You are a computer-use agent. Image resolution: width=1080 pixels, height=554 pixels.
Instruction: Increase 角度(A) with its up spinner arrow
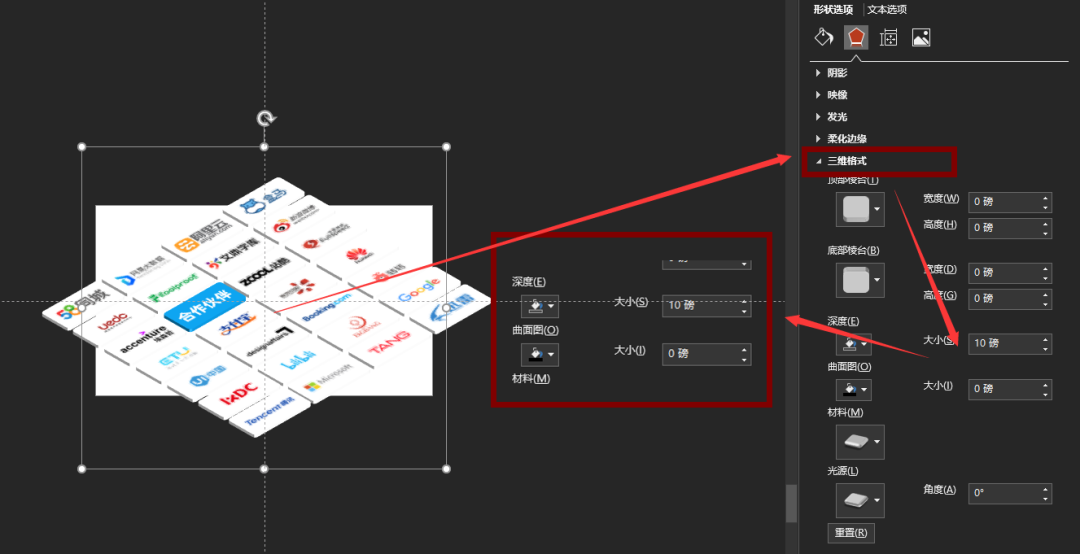[x=1046, y=489]
